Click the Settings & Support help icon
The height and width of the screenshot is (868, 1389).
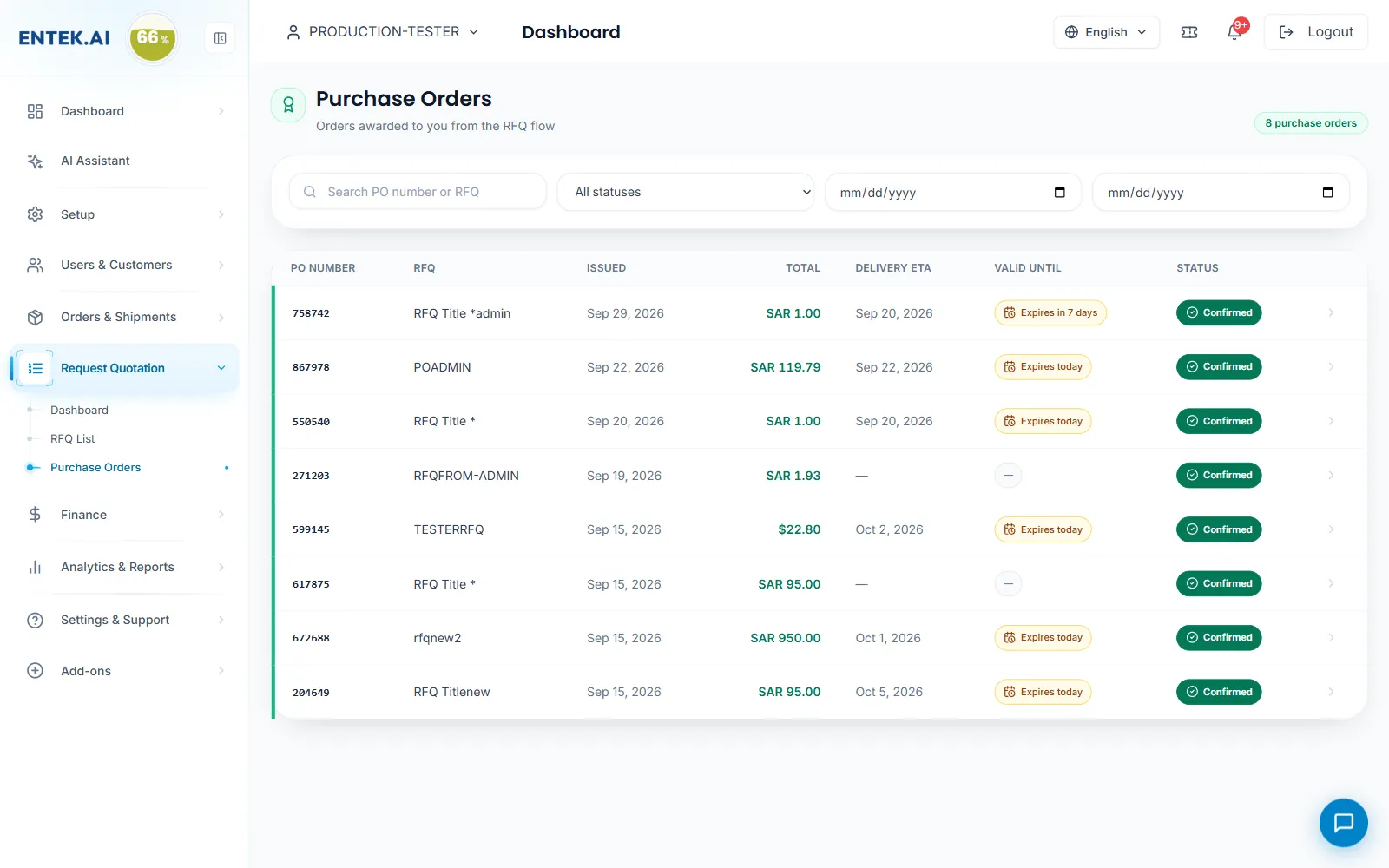pyautogui.click(x=35, y=620)
